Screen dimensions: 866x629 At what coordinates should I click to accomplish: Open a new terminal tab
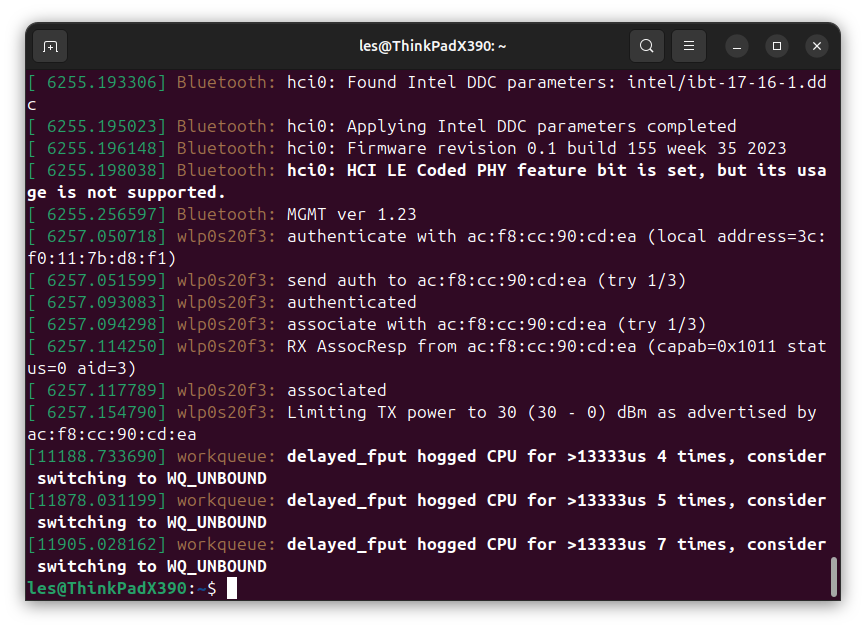coord(50,46)
